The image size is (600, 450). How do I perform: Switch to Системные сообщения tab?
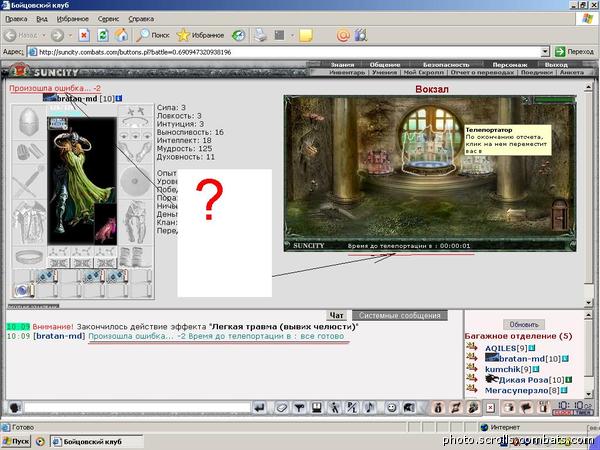[399, 316]
